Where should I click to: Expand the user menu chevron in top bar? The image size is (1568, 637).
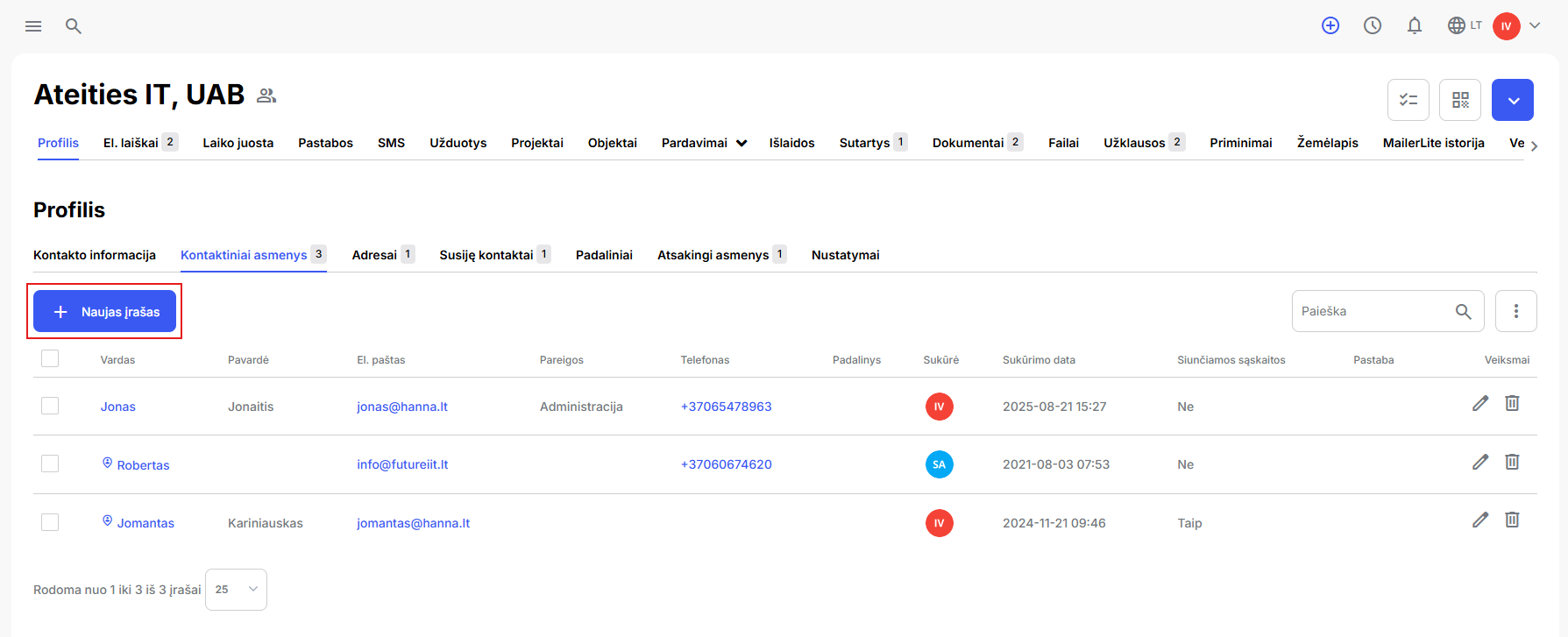[x=1535, y=25]
